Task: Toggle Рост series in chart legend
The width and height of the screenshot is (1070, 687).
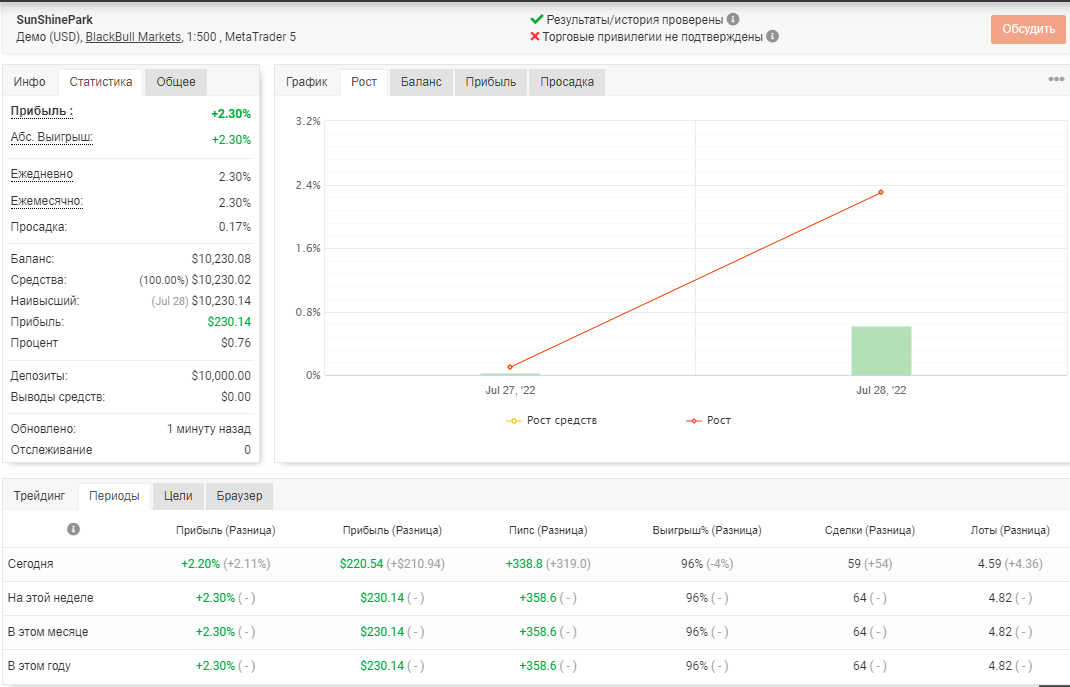Action: (x=708, y=420)
